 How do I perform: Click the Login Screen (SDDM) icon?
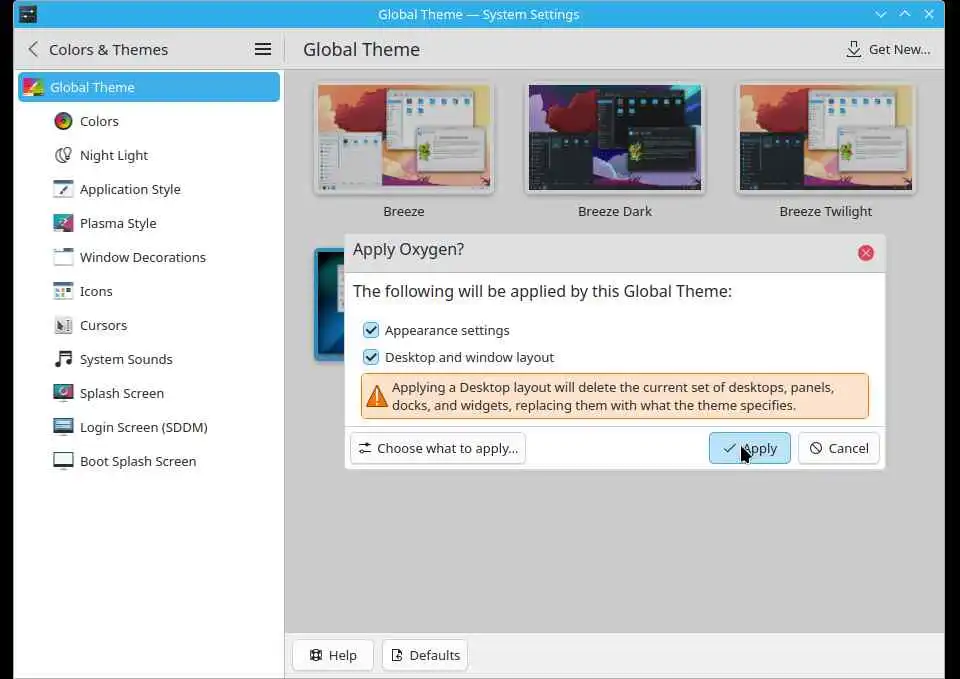click(x=63, y=427)
